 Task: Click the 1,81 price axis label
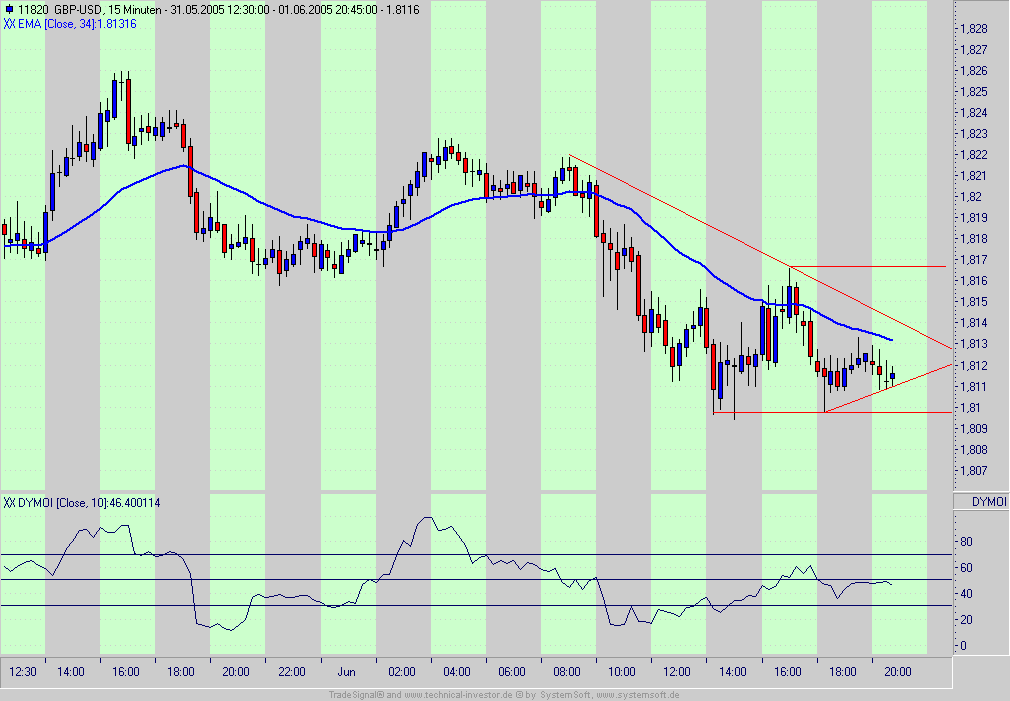click(x=971, y=408)
